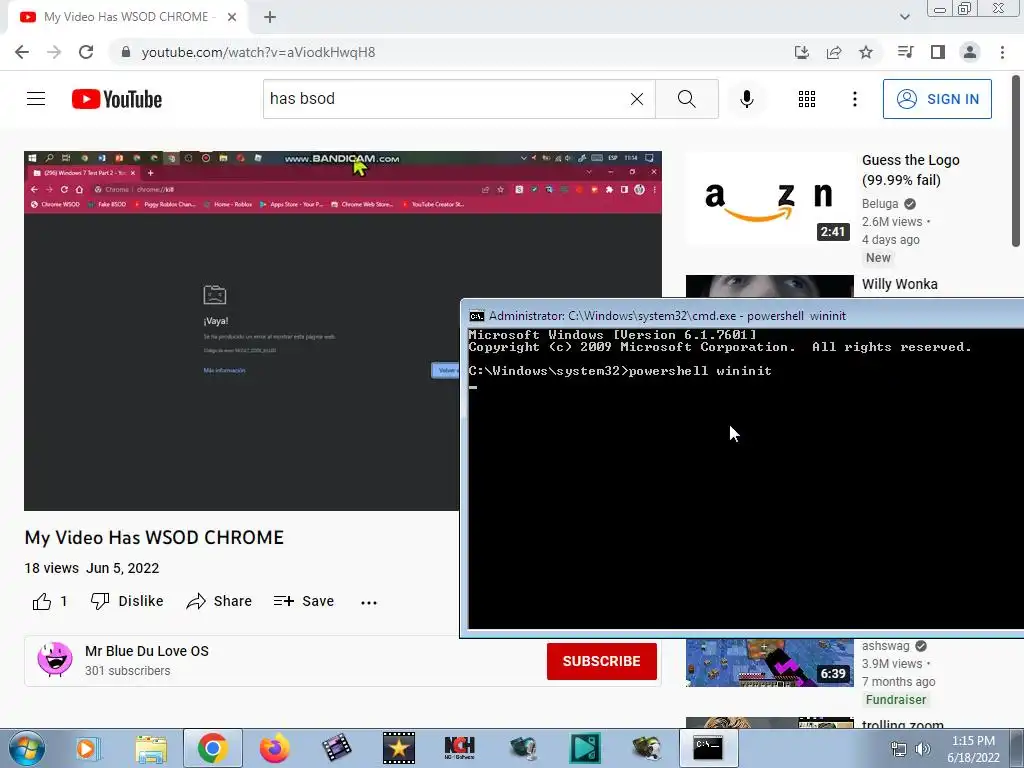This screenshot has height=768, width=1024.
Task: Like the video with thumbs up
Action: pyautogui.click(x=42, y=601)
